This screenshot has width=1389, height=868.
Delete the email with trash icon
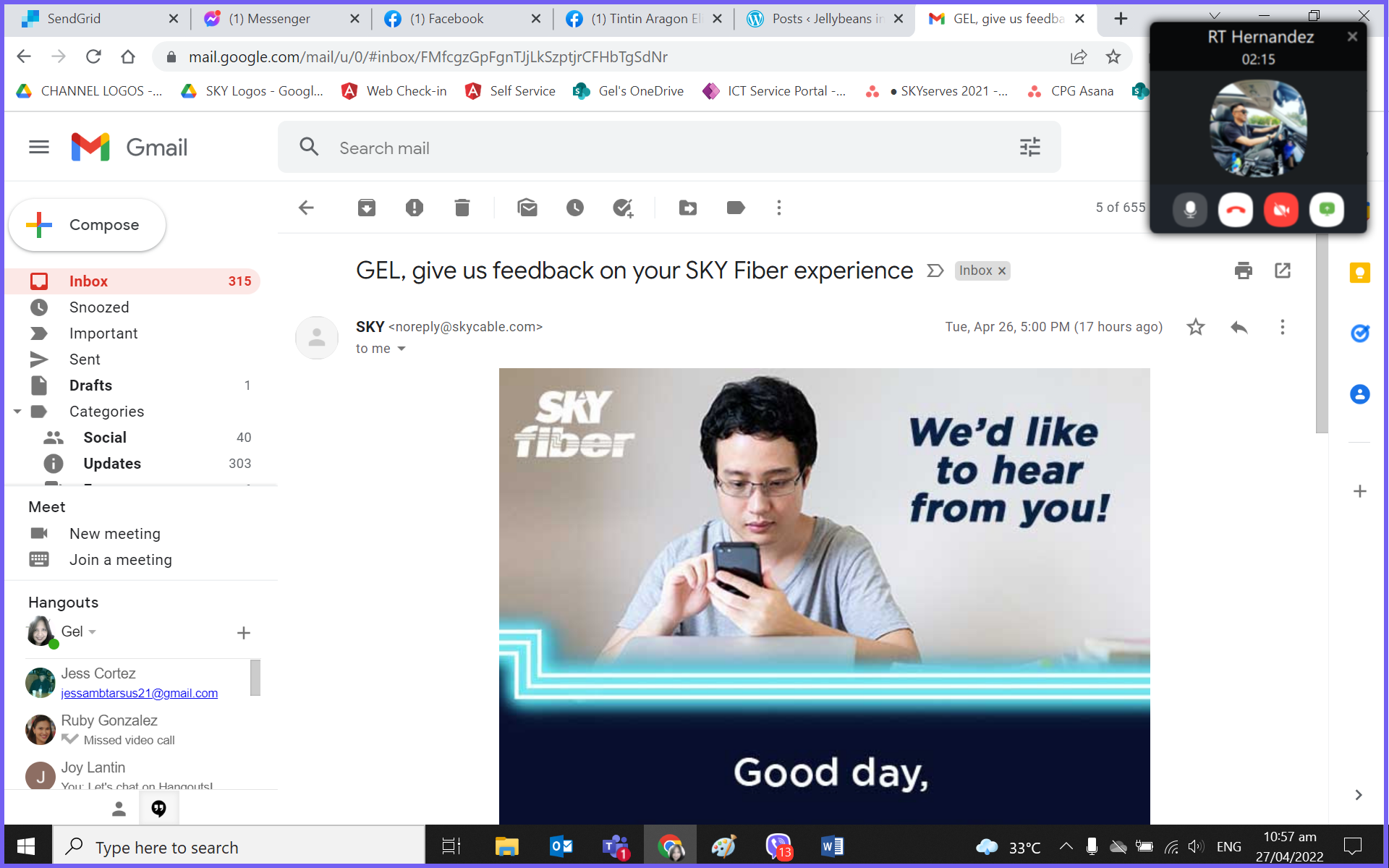click(462, 208)
